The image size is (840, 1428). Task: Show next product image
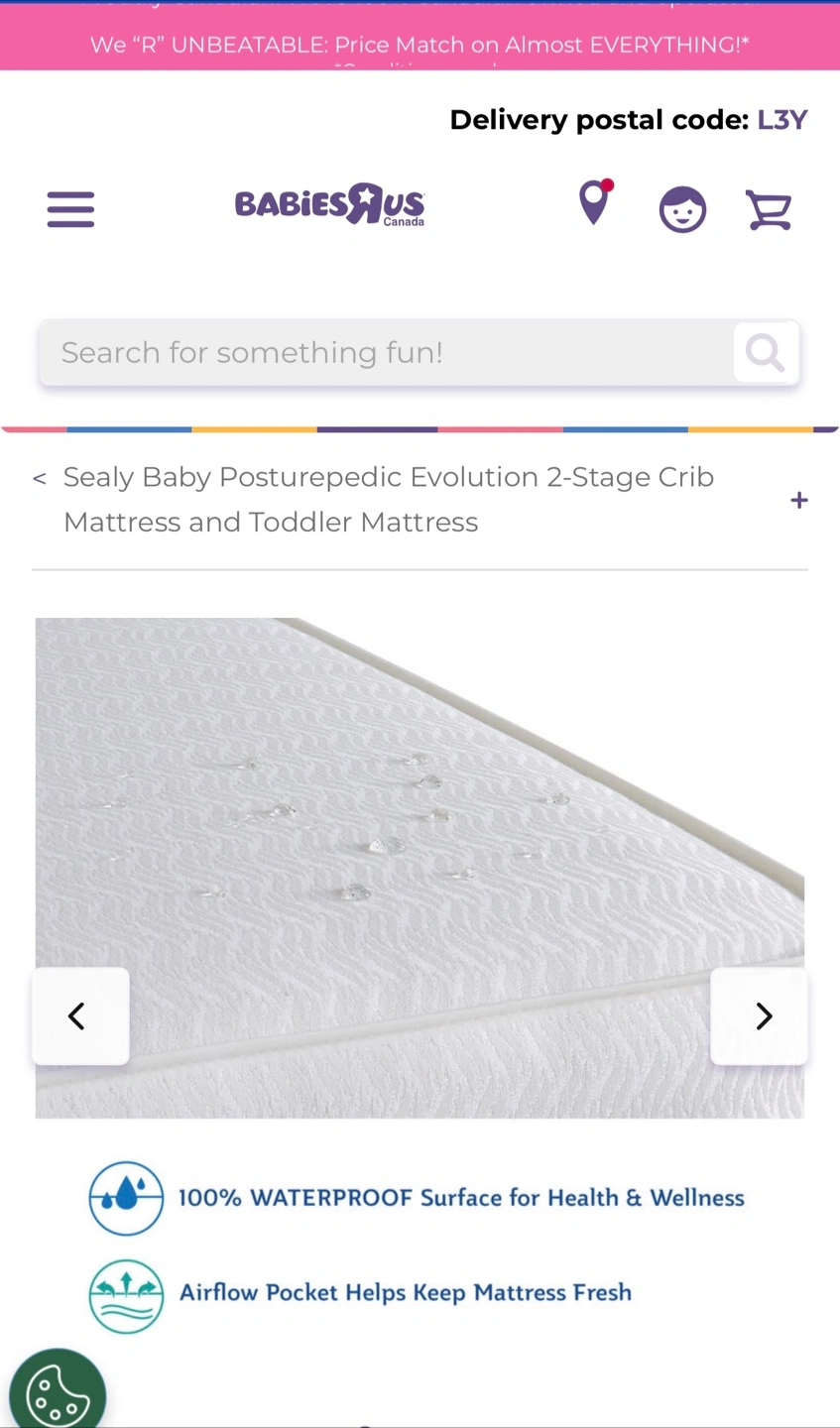pyautogui.click(x=760, y=1016)
